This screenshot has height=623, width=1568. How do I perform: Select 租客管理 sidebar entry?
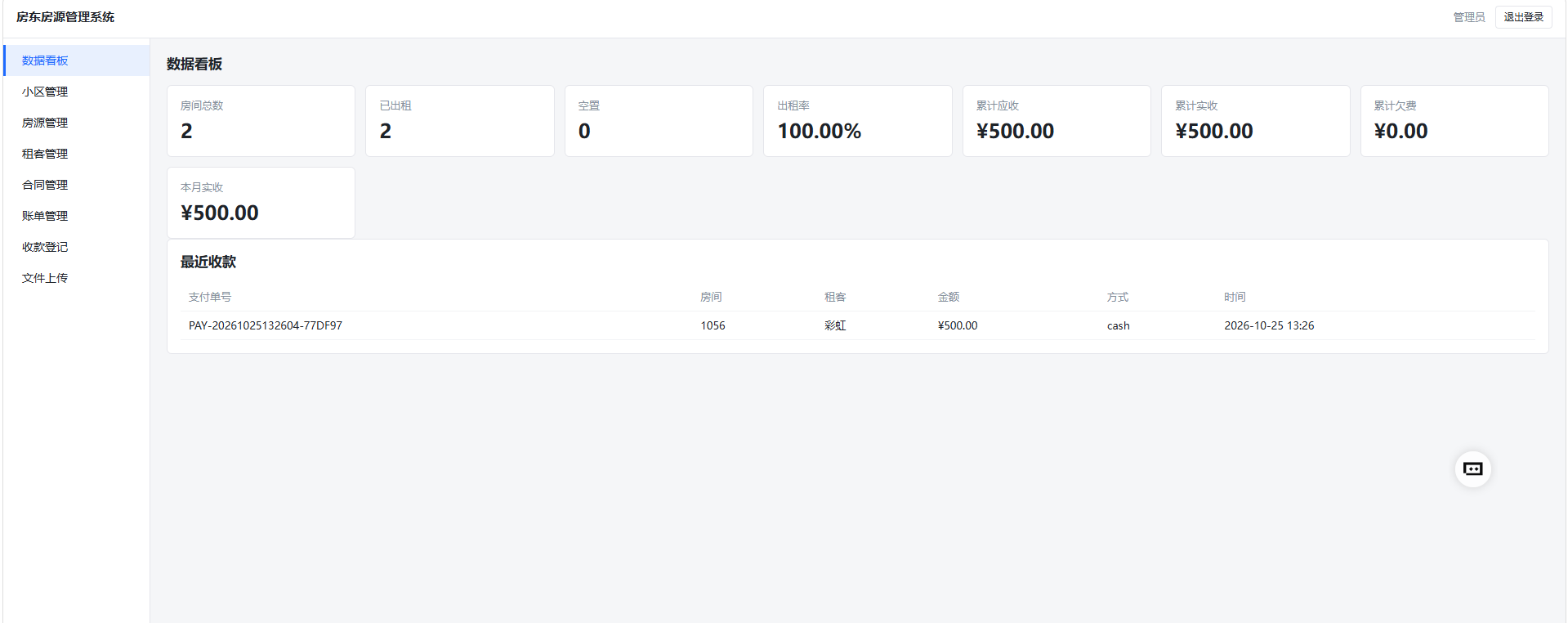[77, 154]
